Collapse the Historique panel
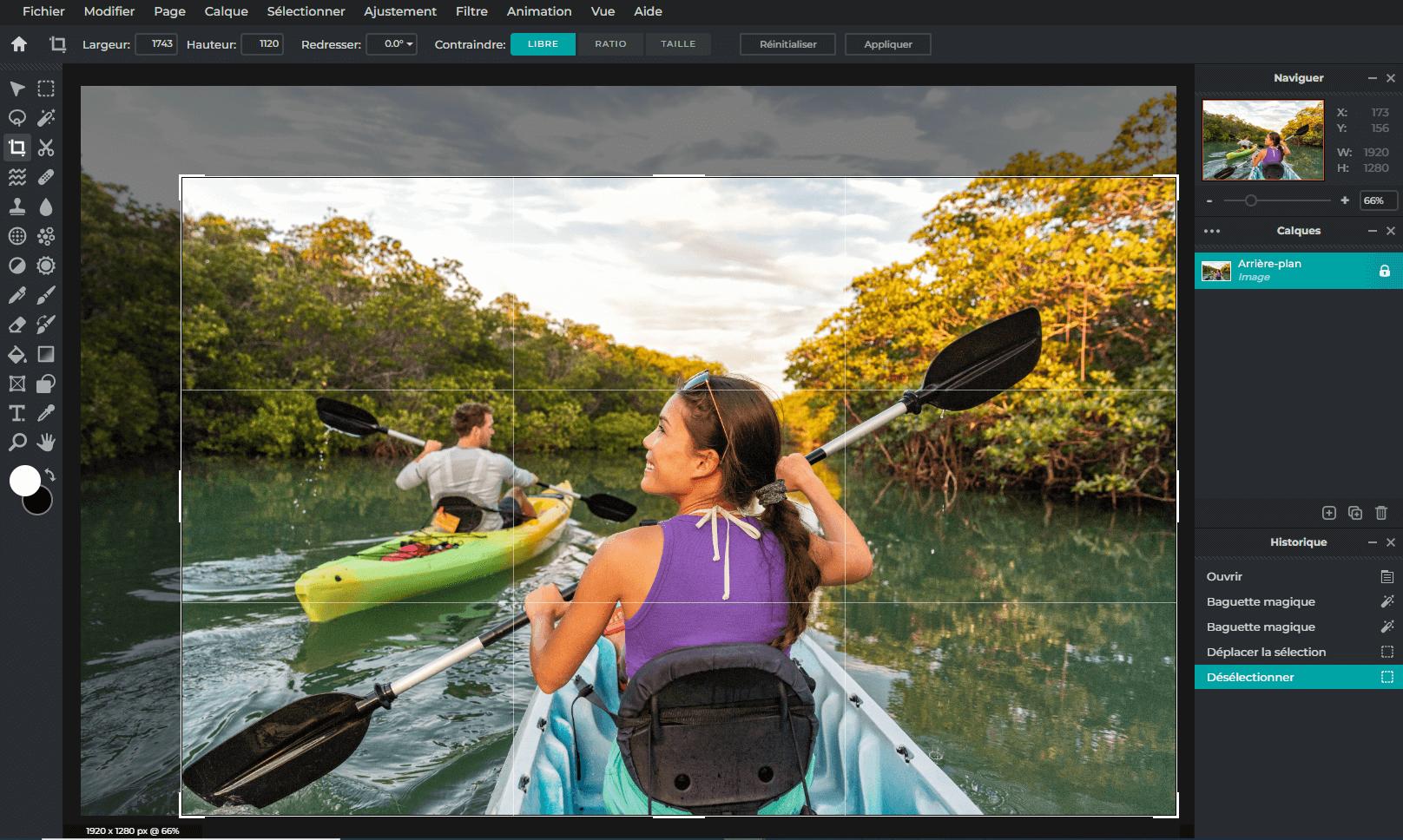 click(x=1373, y=542)
